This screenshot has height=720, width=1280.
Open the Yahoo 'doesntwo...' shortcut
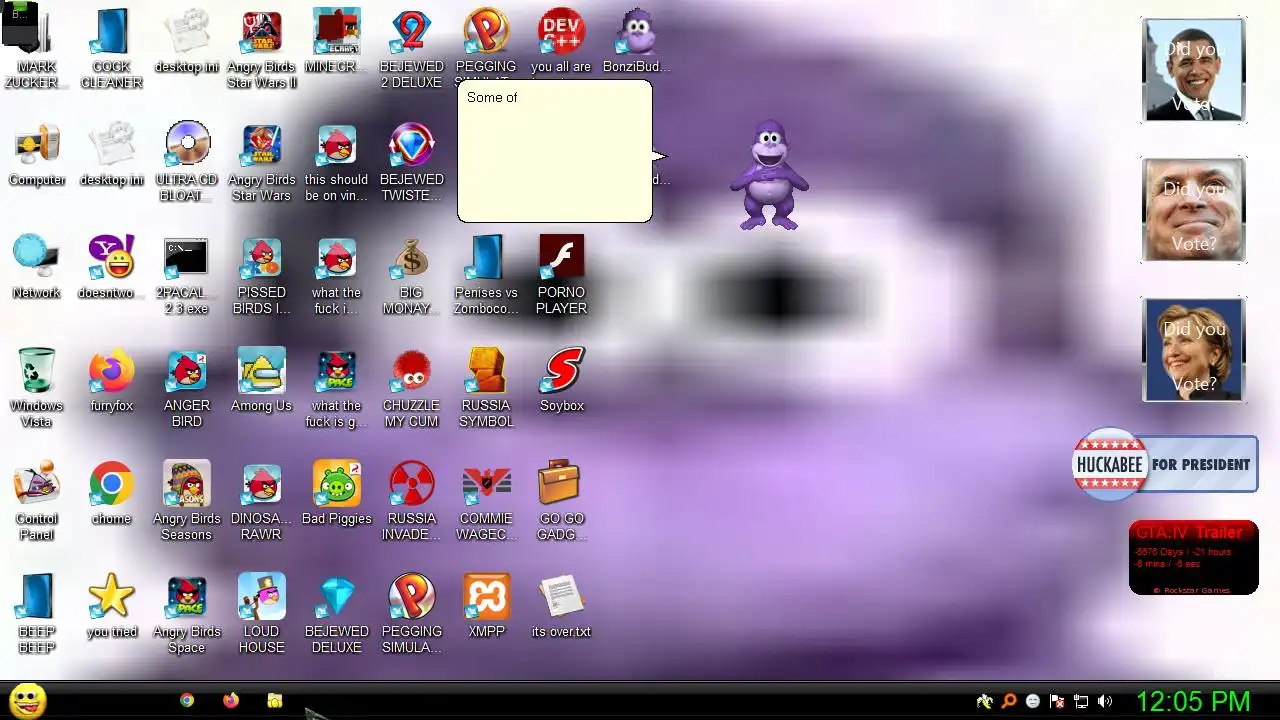(x=111, y=267)
